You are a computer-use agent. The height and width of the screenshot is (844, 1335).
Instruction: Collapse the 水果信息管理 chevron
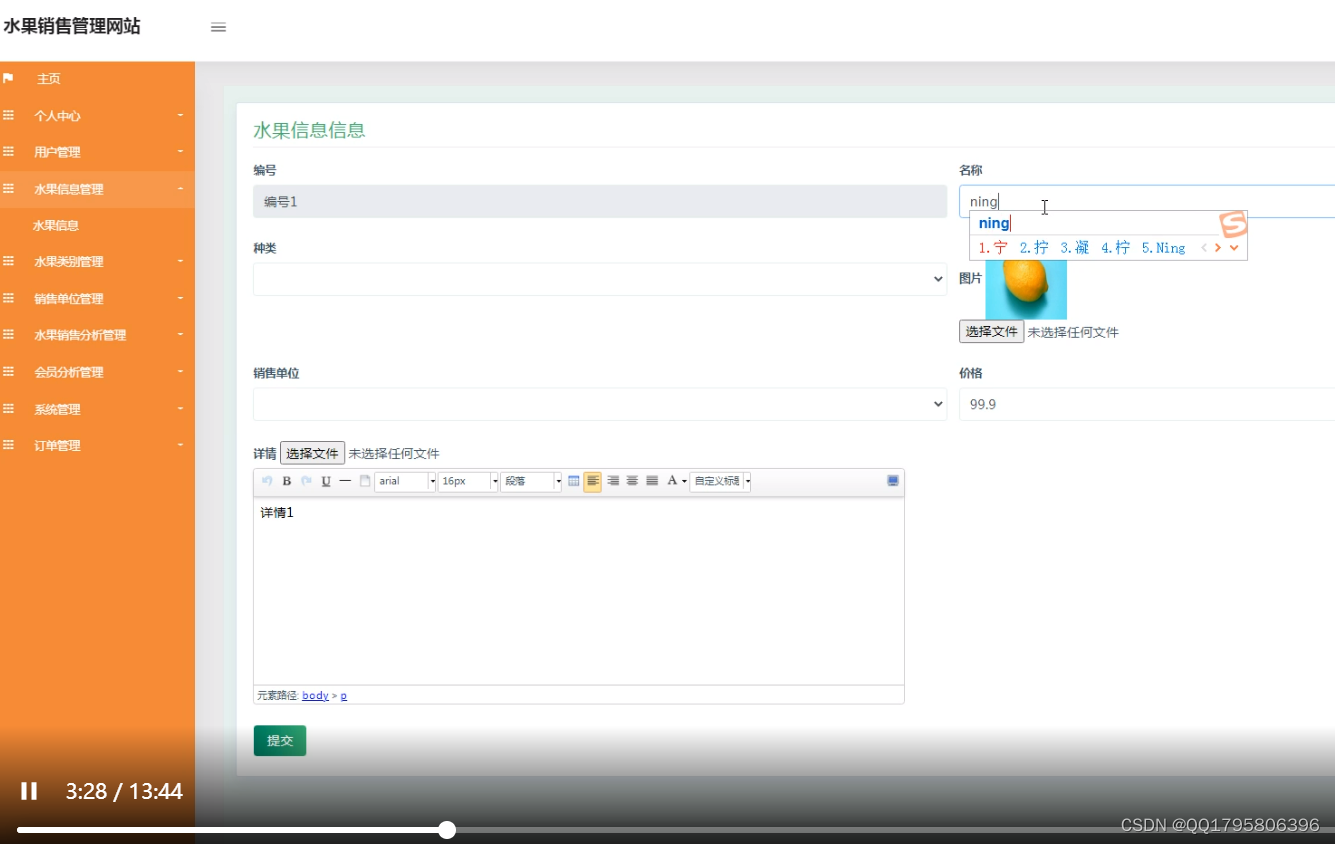(x=181, y=188)
